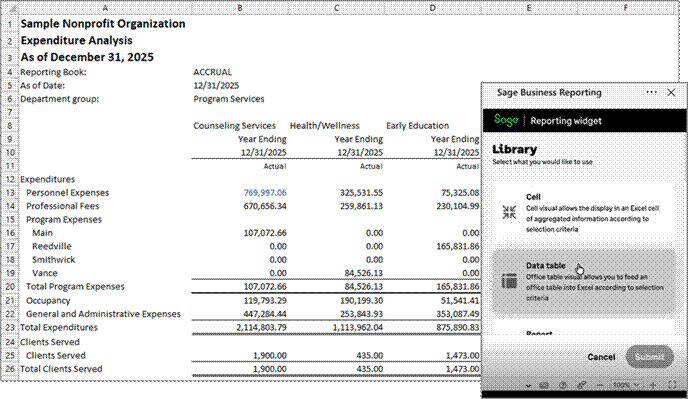Screen dimensions: 688x399
Task: Open the 100% zoom level dropdown
Action: pyautogui.click(x=626, y=385)
